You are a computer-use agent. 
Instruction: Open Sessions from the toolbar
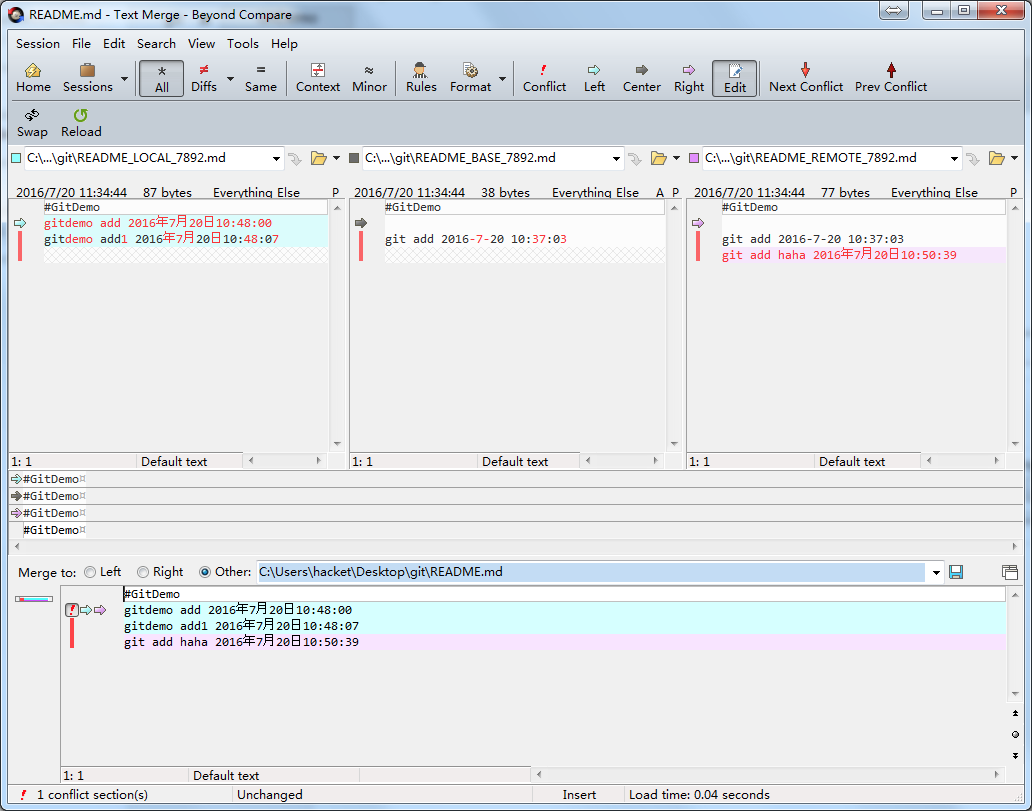[88, 78]
